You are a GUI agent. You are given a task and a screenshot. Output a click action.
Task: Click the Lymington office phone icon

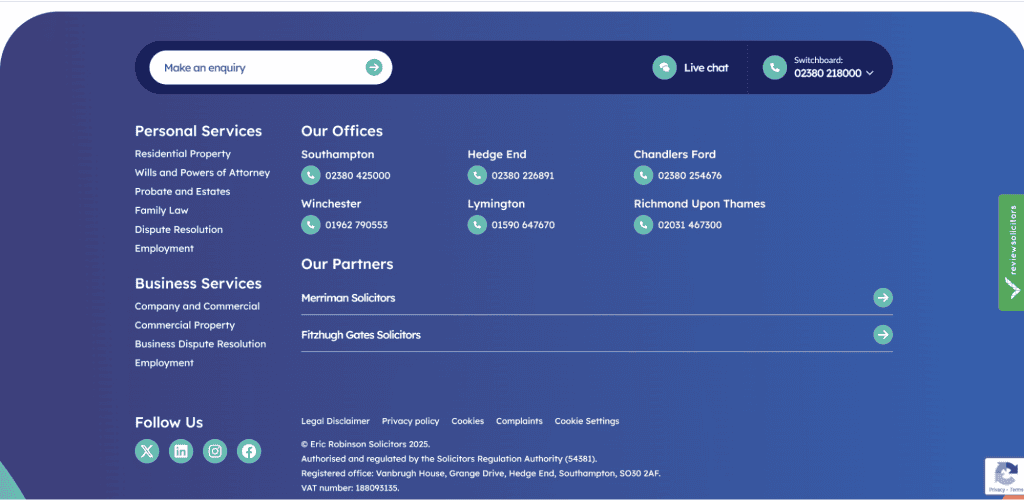(477, 225)
